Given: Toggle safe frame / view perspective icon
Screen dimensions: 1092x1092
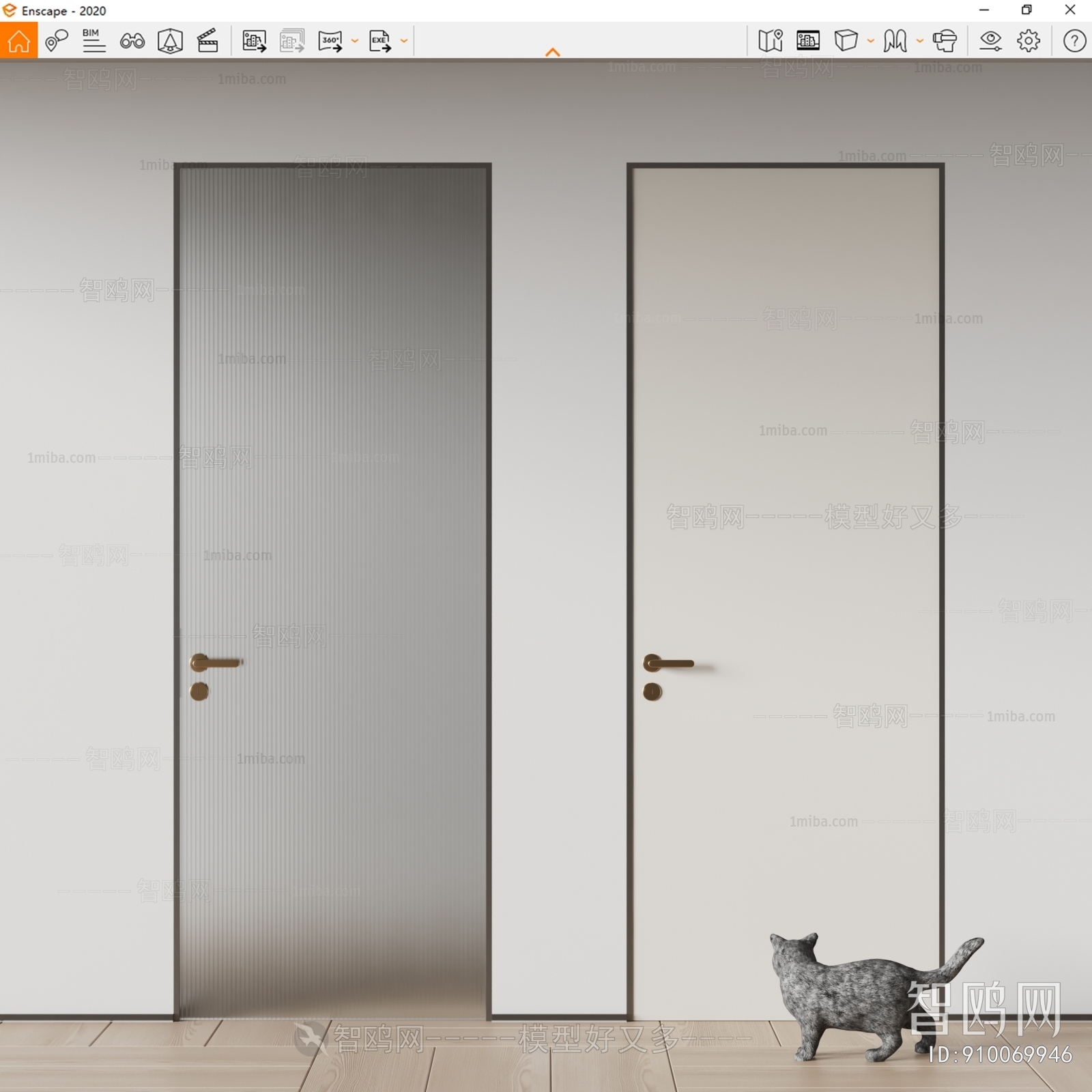Looking at the screenshot, I should click(x=170, y=41).
